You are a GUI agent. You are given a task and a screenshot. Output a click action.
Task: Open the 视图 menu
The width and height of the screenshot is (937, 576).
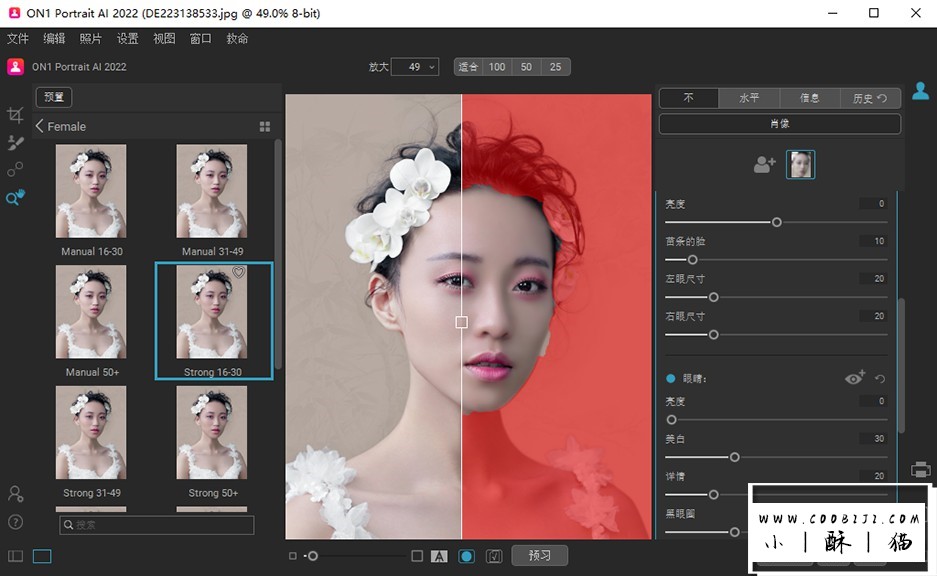164,38
